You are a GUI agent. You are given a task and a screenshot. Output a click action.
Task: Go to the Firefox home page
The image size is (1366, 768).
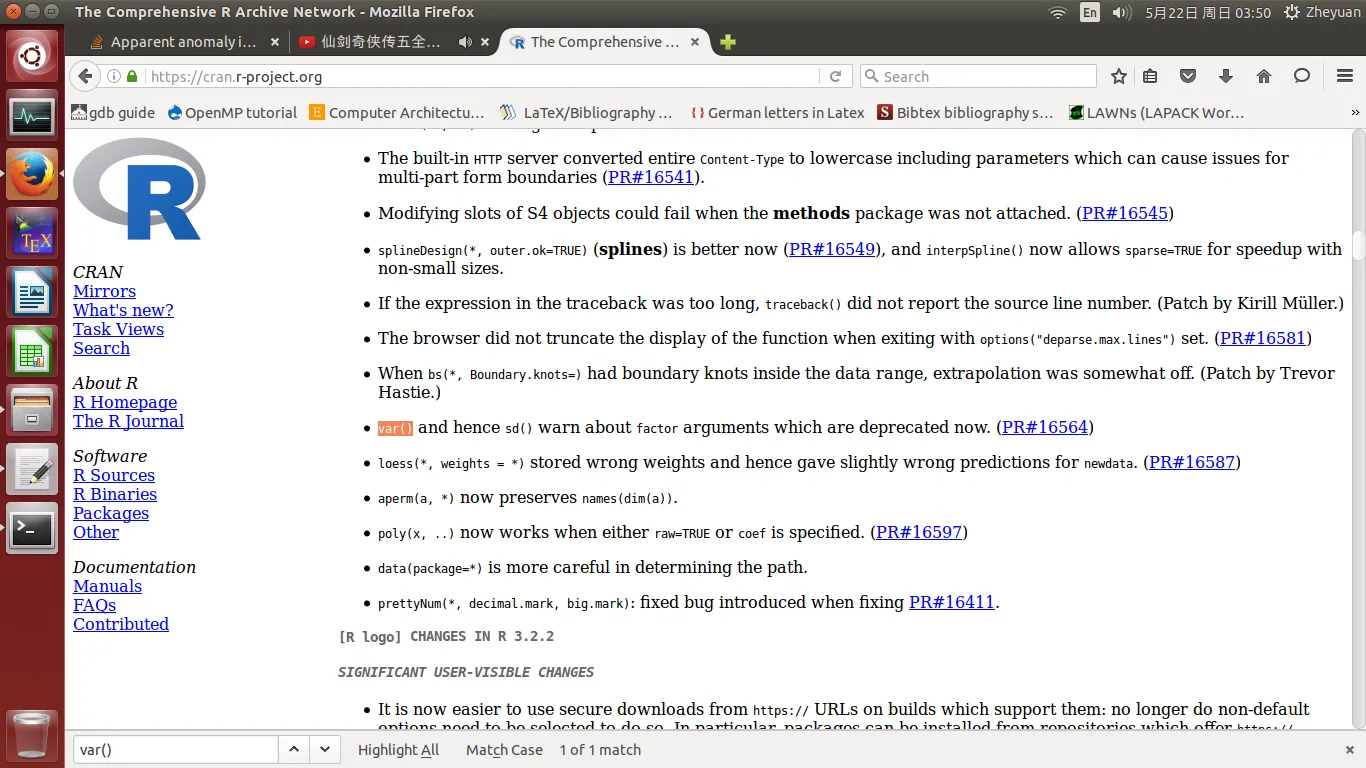point(1264,76)
